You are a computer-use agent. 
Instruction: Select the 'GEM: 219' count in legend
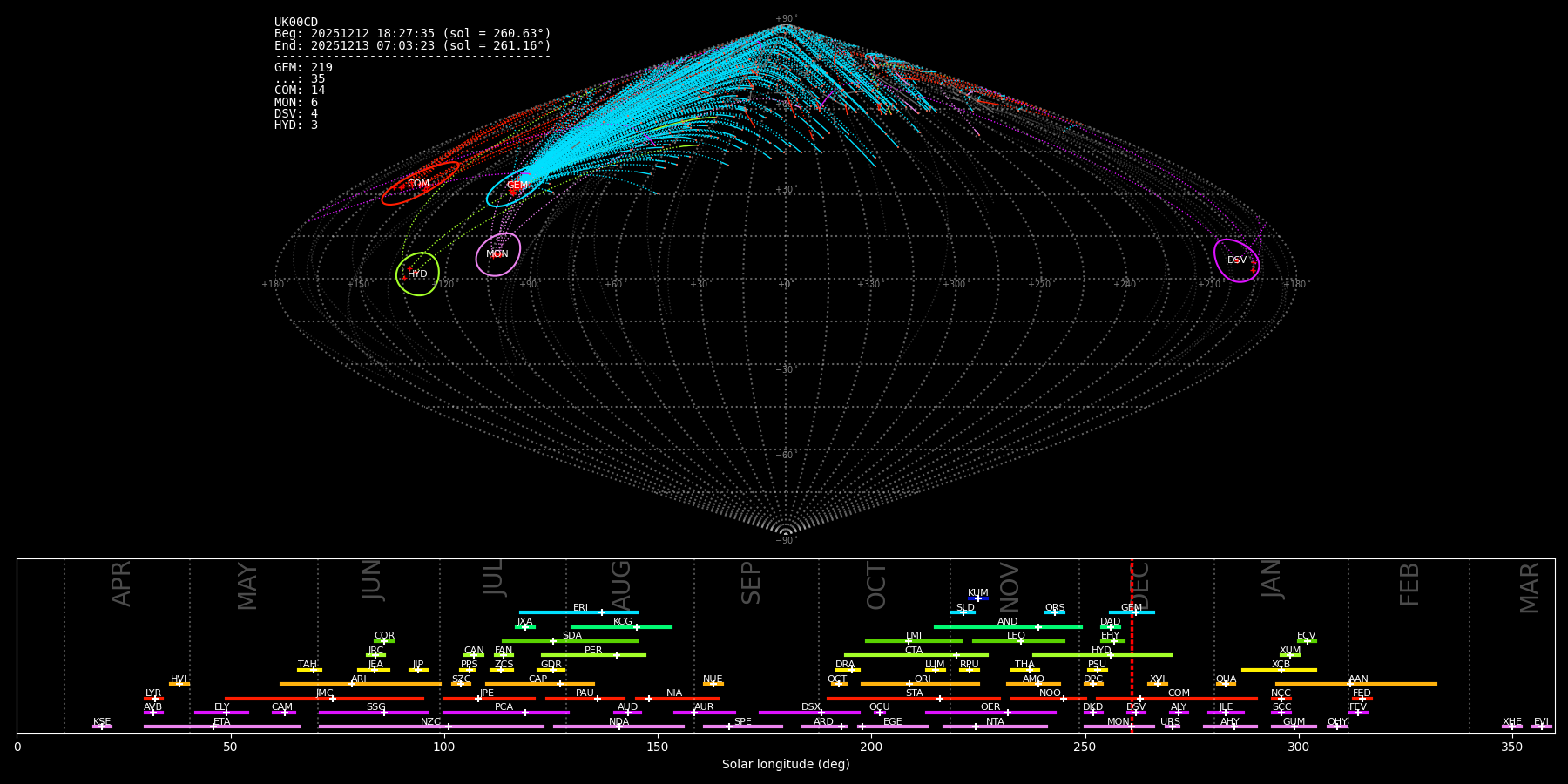[x=303, y=68]
